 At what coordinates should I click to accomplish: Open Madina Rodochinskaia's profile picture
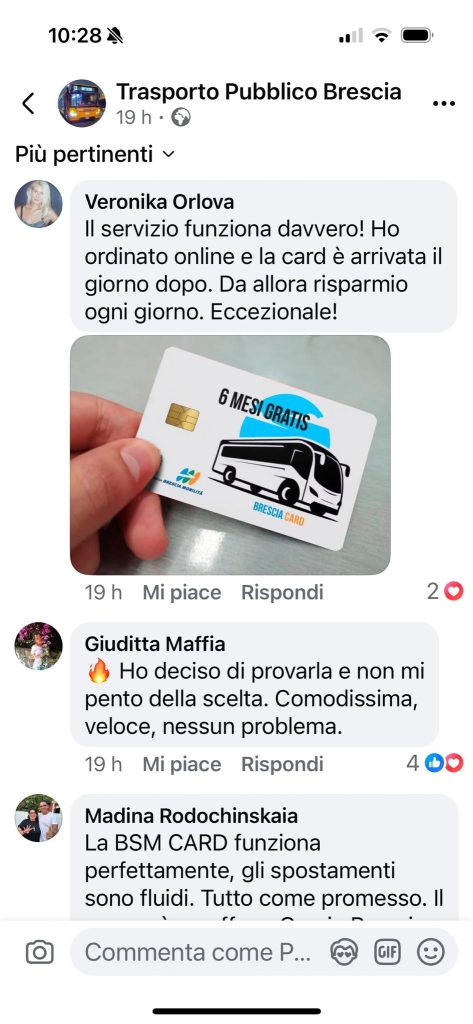tap(39, 818)
